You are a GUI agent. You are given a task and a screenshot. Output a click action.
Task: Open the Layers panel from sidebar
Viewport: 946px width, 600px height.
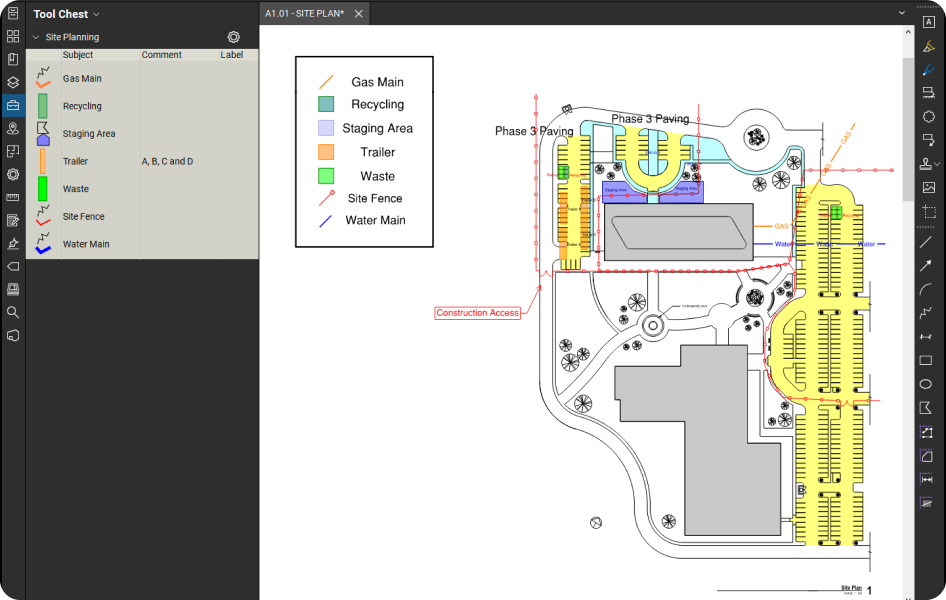(13, 82)
